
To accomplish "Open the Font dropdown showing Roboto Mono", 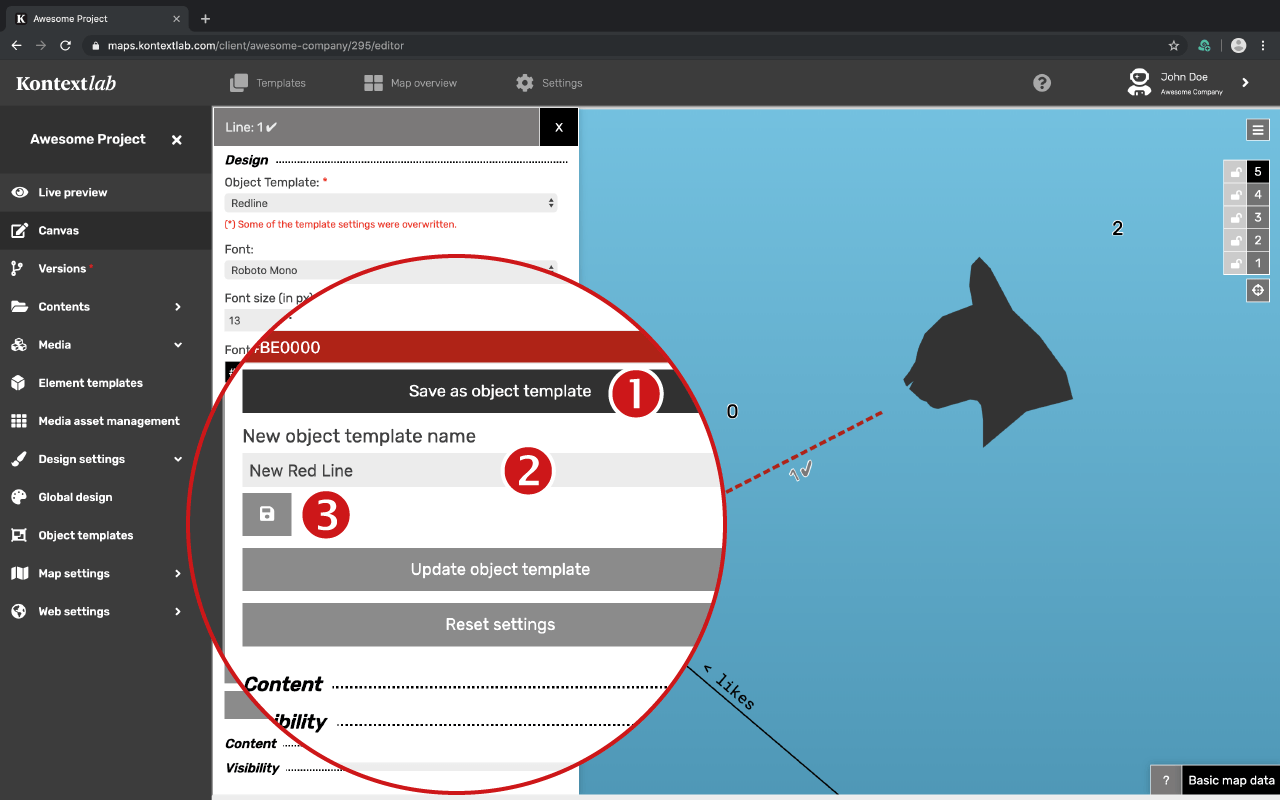I will tap(391, 270).
